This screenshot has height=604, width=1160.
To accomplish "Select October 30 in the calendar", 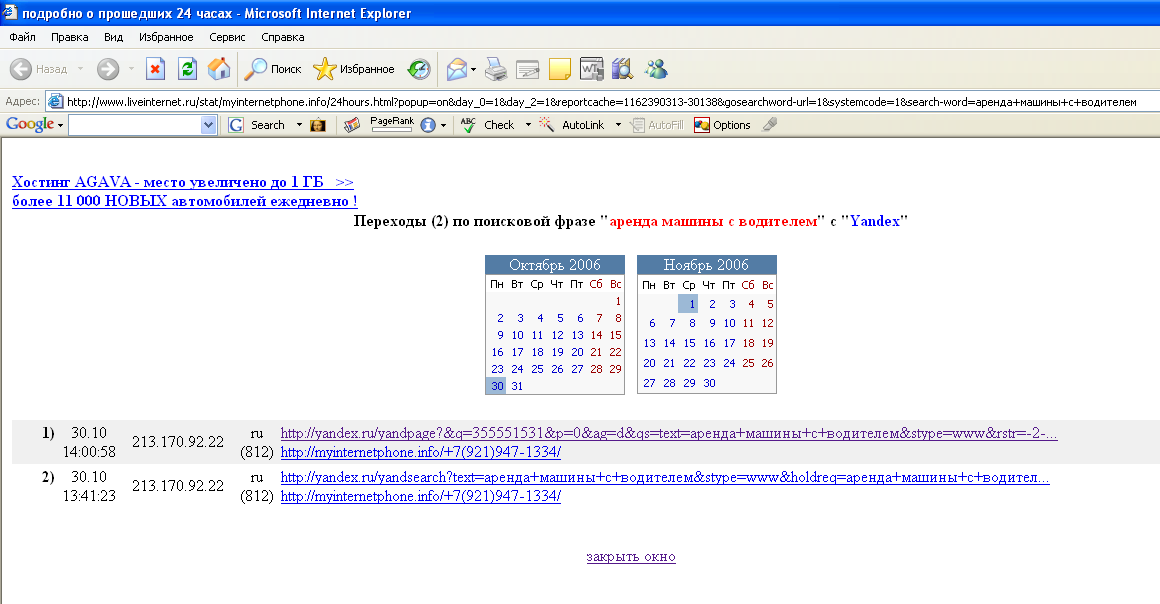I will pos(496,386).
